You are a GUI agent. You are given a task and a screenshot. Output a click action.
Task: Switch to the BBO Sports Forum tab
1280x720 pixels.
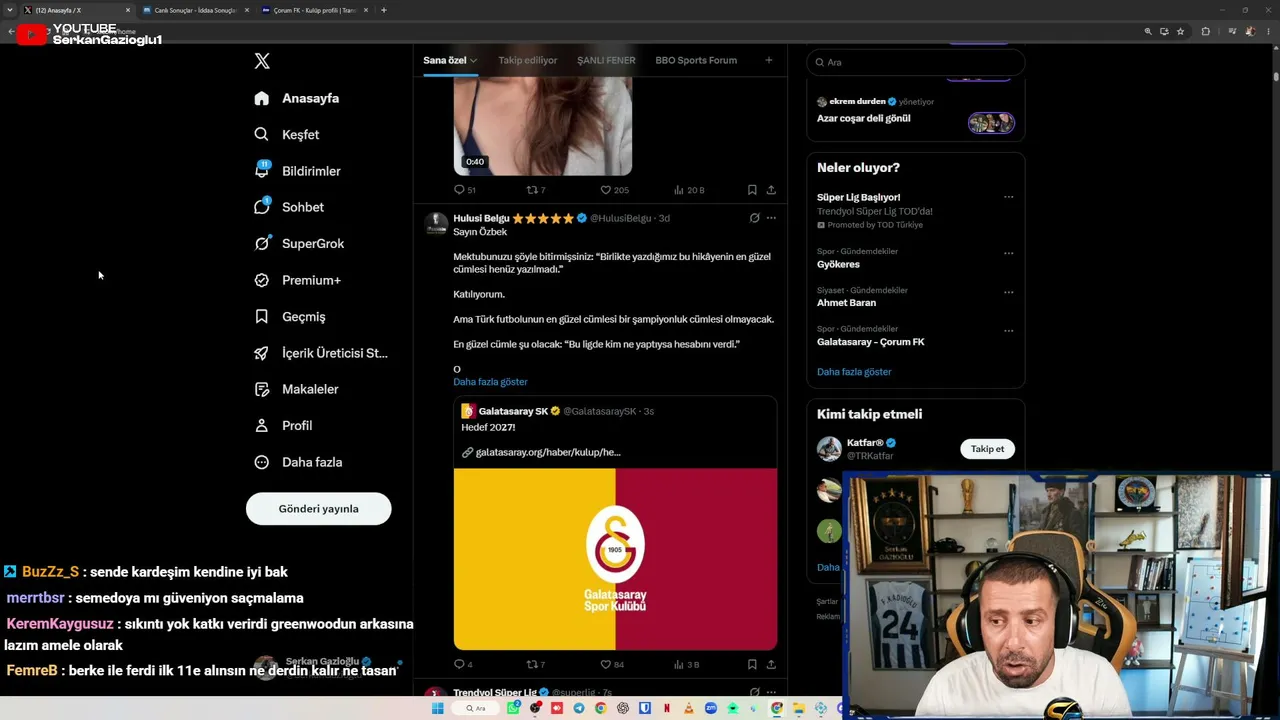[x=696, y=60]
